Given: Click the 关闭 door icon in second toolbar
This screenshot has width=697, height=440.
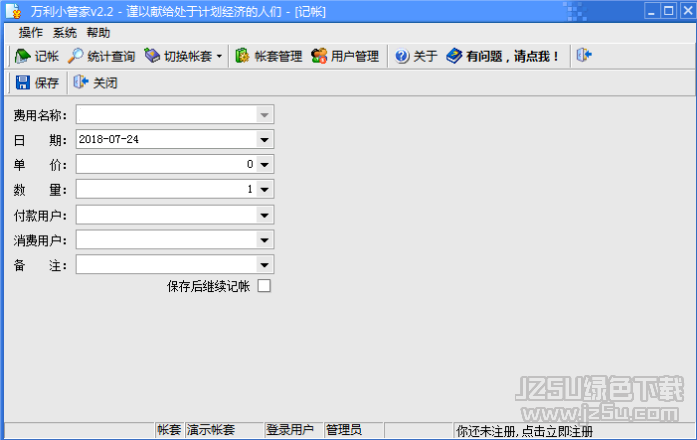Looking at the screenshot, I should click(x=81, y=82).
